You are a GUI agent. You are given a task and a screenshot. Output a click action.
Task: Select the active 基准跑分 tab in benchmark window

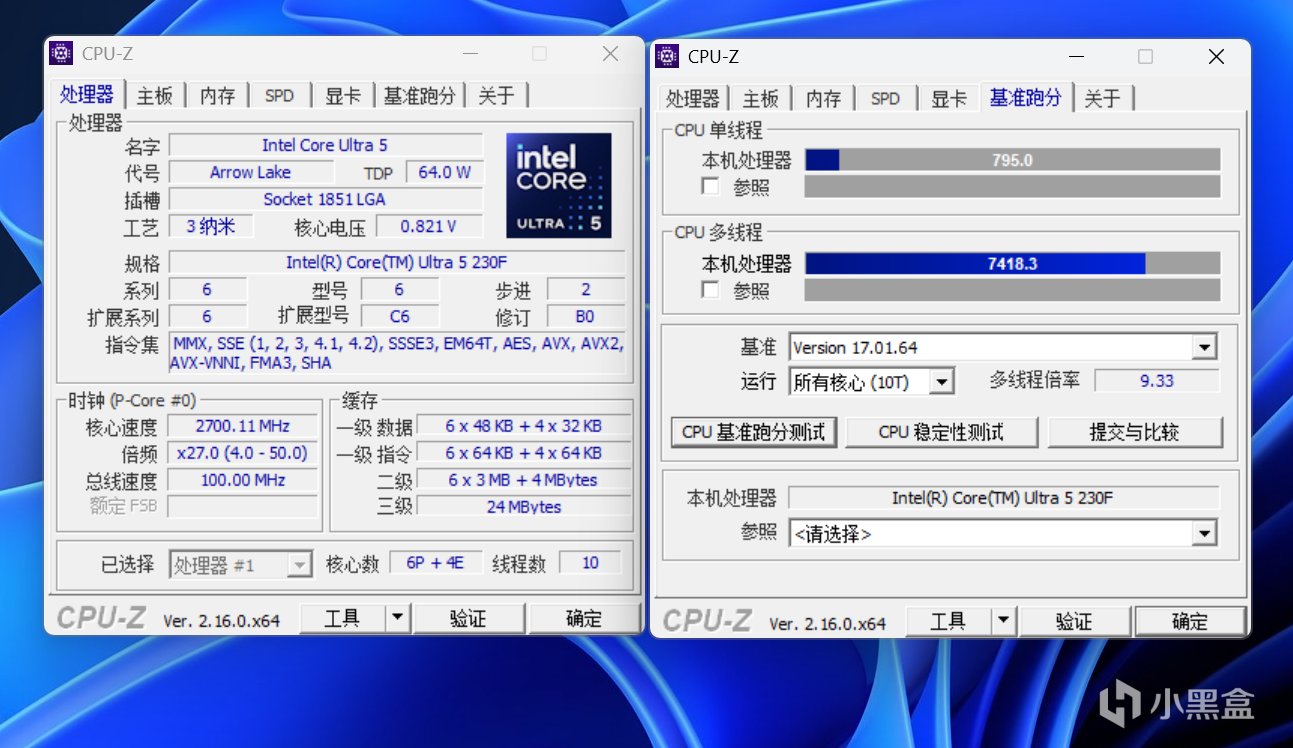coord(1026,97)
